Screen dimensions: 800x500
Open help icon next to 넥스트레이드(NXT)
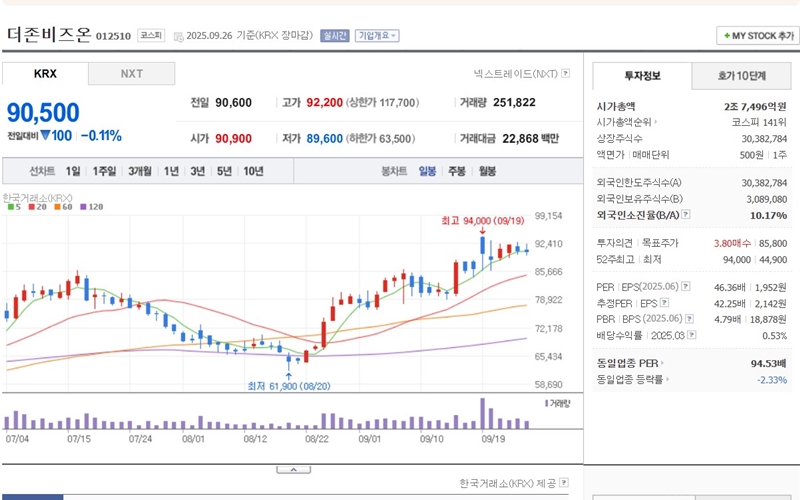pos(565,73)
